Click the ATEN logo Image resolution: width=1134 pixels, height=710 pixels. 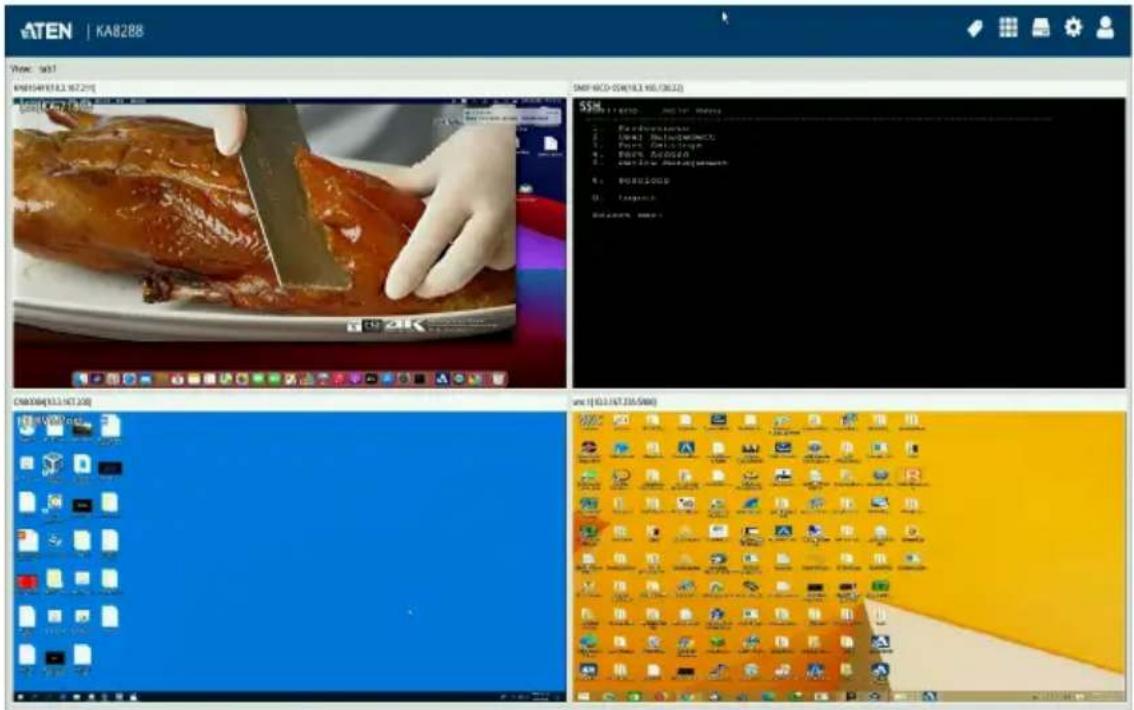pos(47,30)
